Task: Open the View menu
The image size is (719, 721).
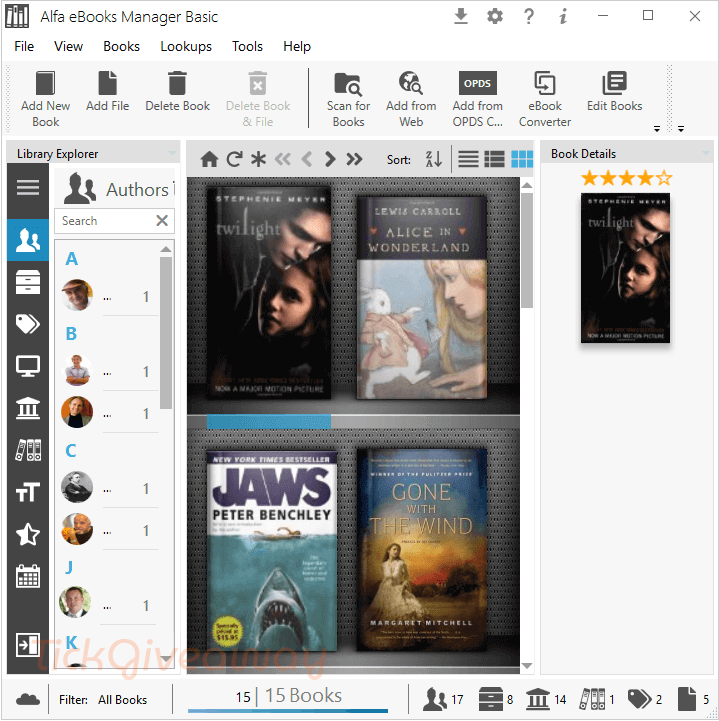Action: [68, 46]
